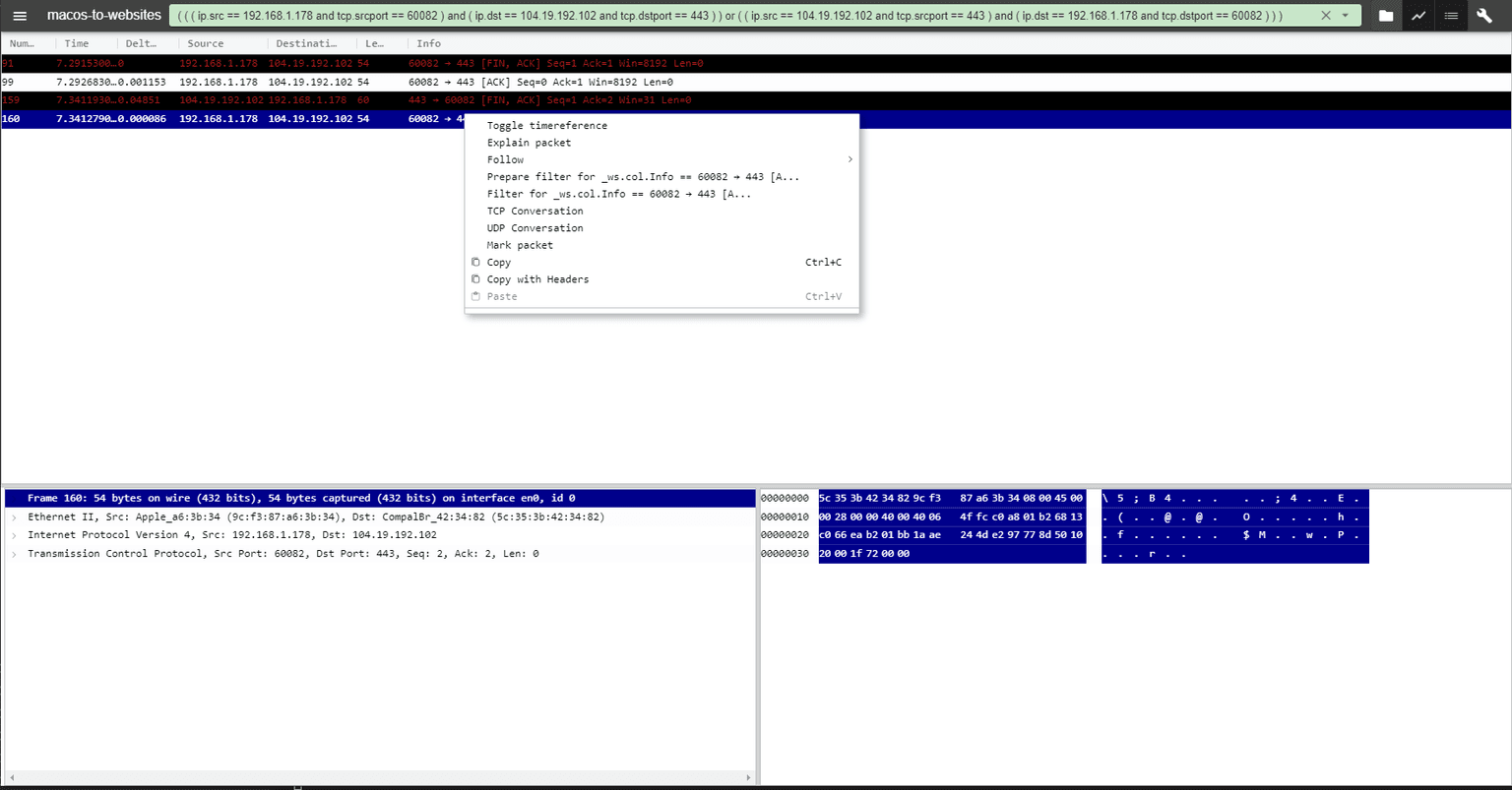Open the filter history dropdown arrow
This screenshot has height=790, width=1512.
click(x=1345, y=16)
